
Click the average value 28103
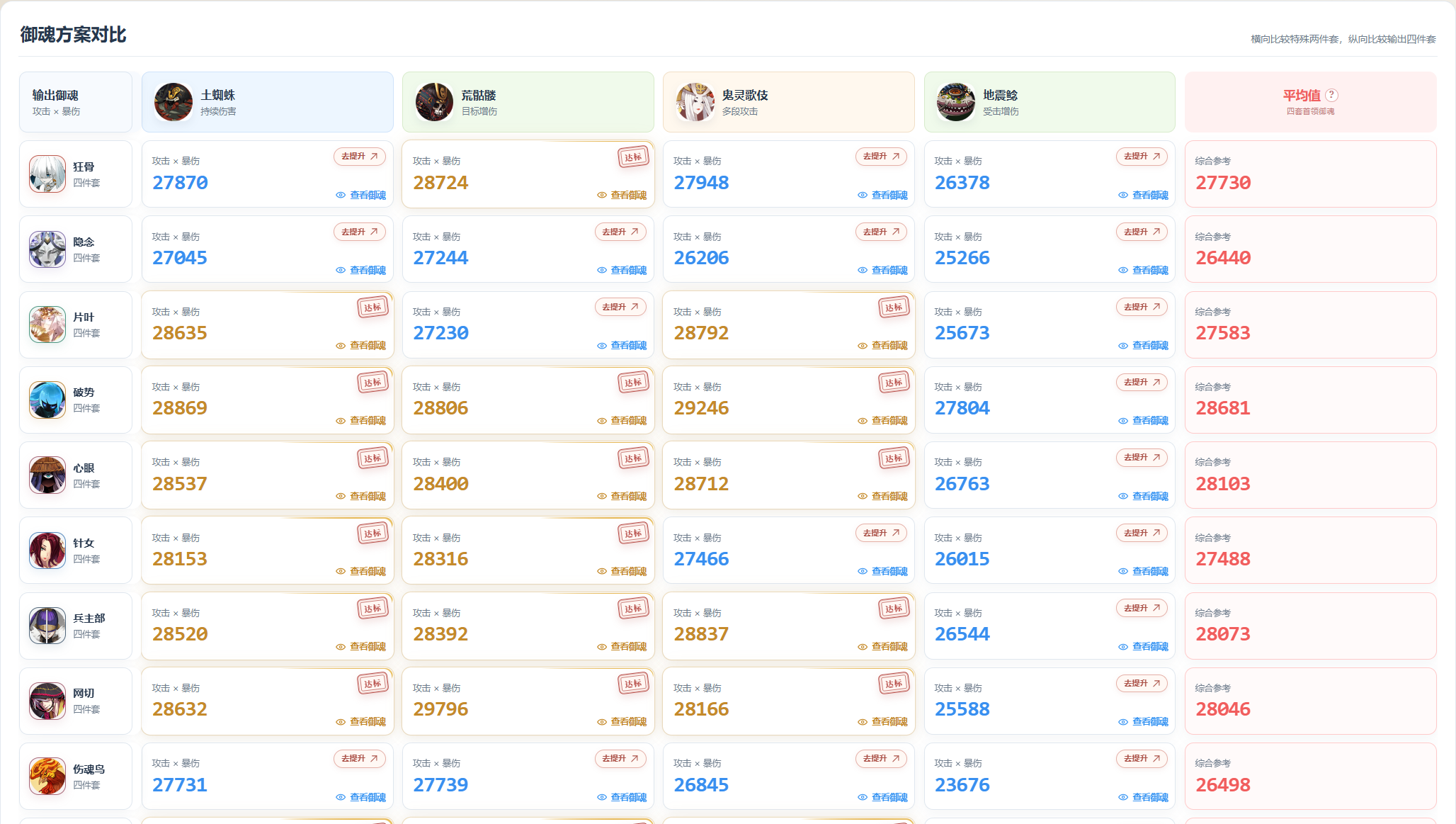click(1223, 484)
